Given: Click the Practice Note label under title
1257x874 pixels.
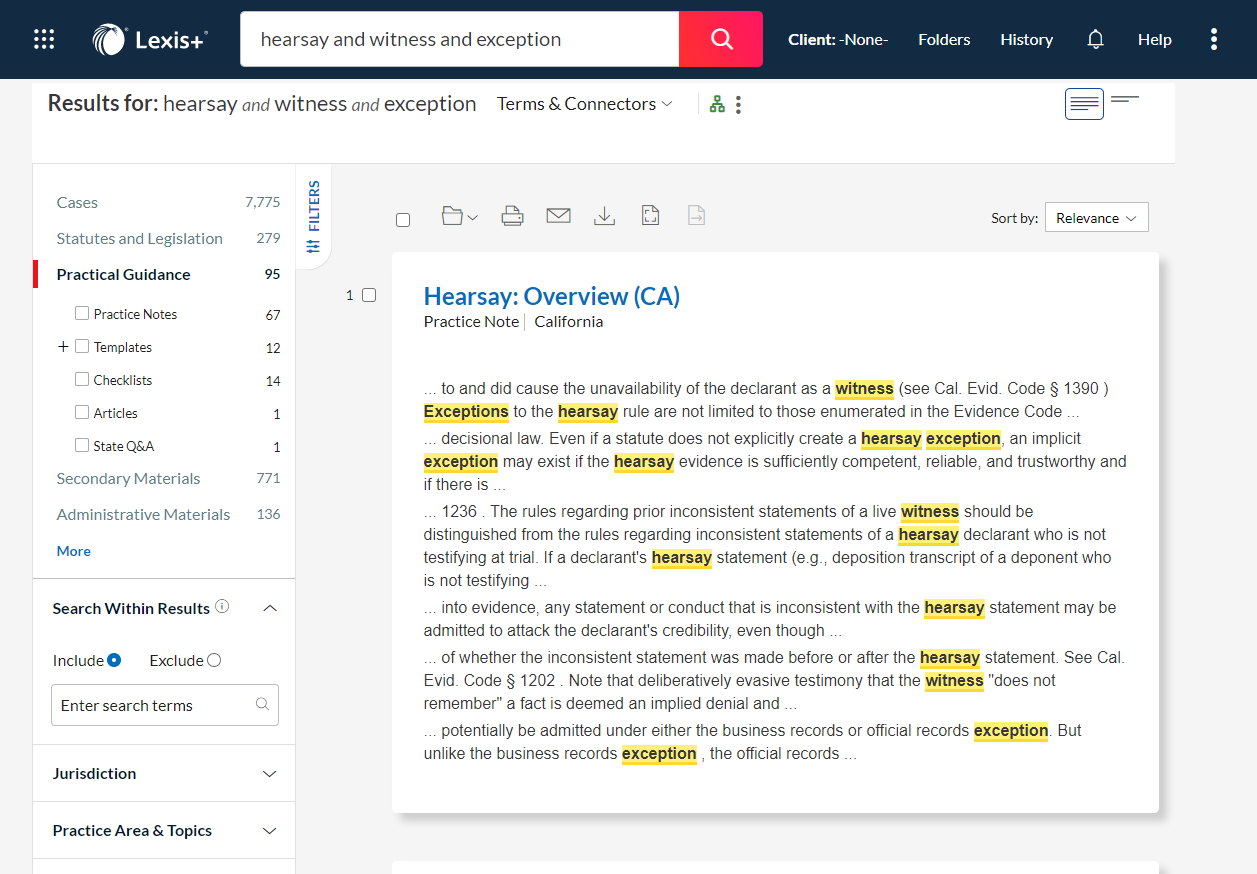Looking at the screenshot, I should pos(471,321).
